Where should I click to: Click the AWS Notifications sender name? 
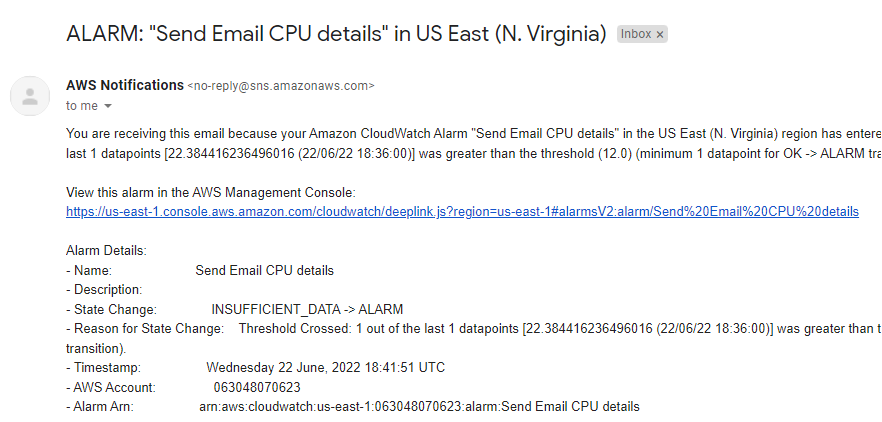tap(125, 86)
